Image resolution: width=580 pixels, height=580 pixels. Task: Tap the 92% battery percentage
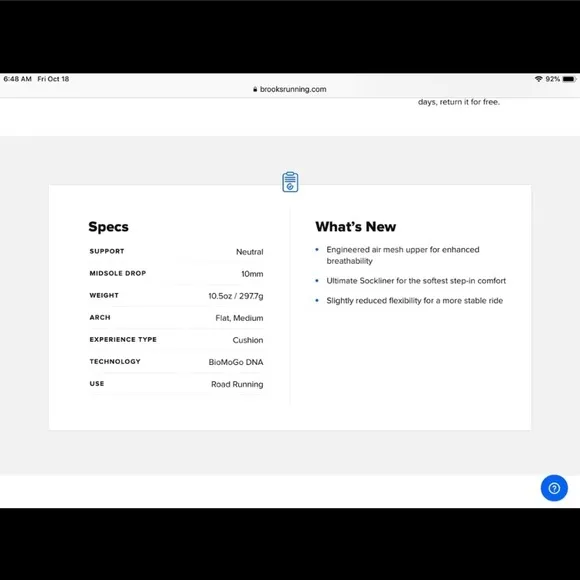(x=552, y=79)
